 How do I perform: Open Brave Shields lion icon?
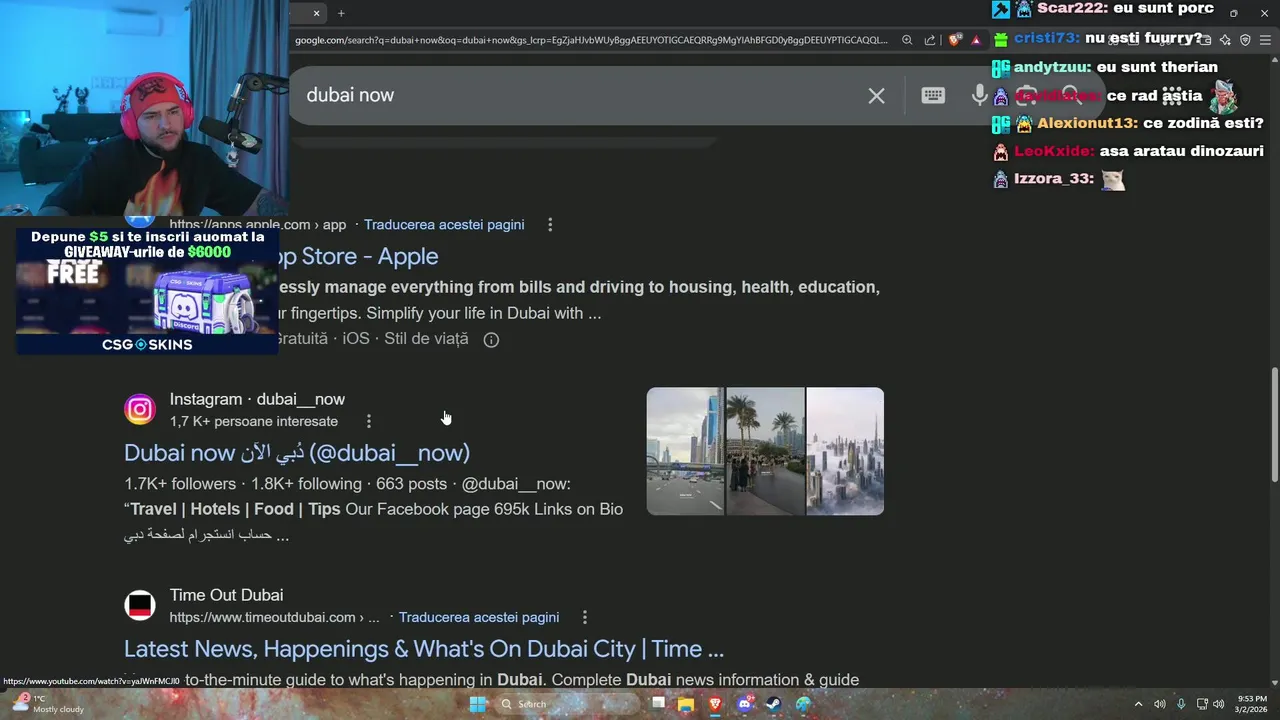pyautogui.click(x=955, y=40)
